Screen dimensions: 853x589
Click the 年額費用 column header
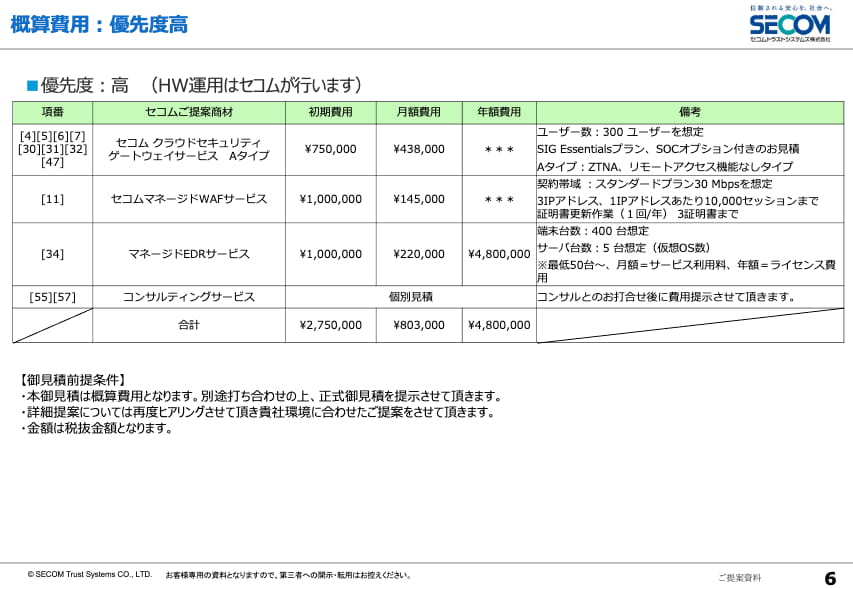pyautogui.click(x=499, y=112)
